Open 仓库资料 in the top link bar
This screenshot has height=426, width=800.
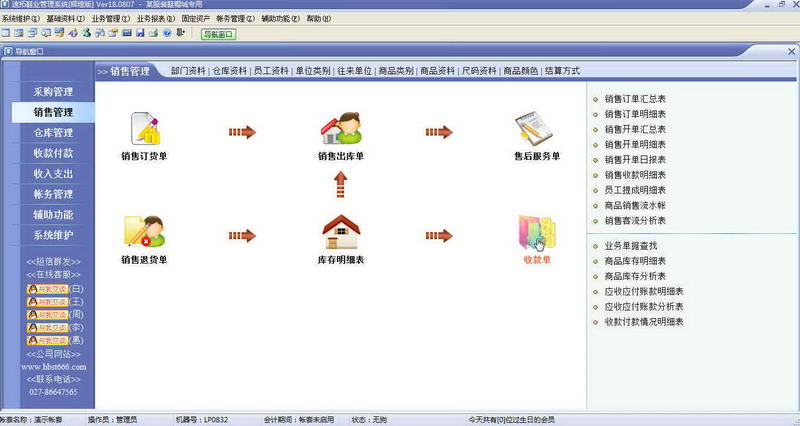coord(230,71)
